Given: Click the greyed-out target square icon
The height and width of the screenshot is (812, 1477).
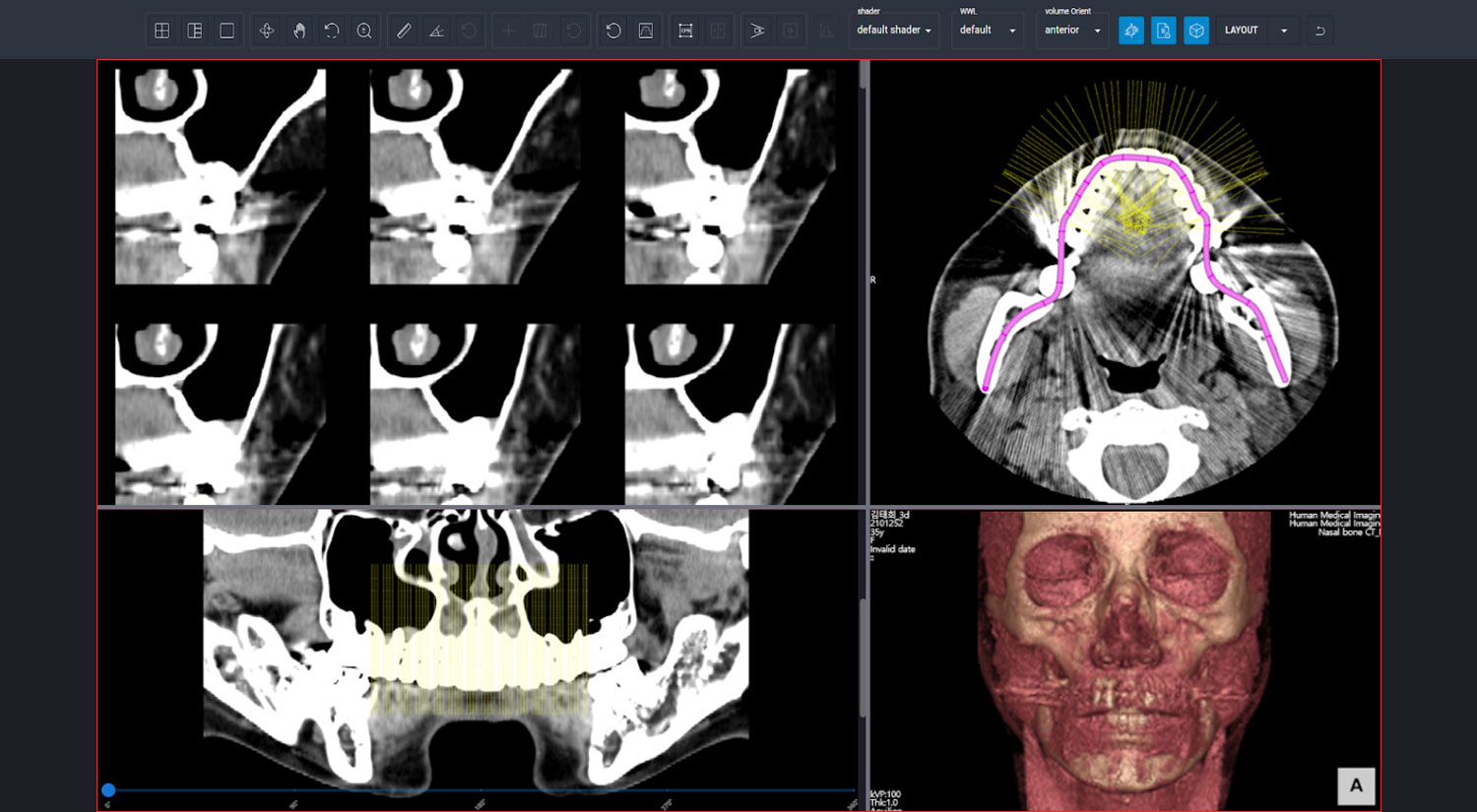Looking at the screenshot, I should (790, 31).
